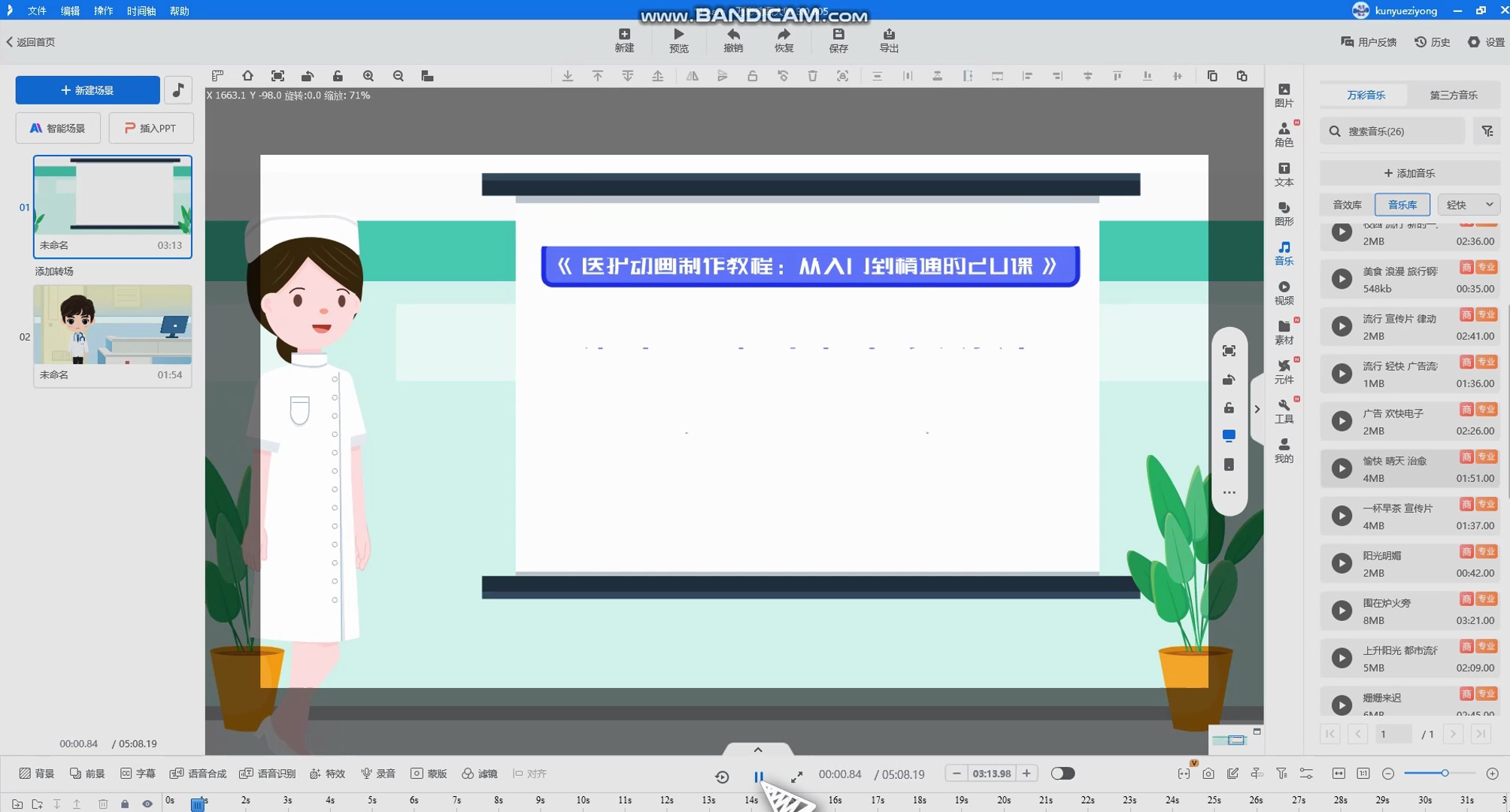Select scene 01 thumbnail
This screenshot has width=1510, height=812.
tap(112, 207)
